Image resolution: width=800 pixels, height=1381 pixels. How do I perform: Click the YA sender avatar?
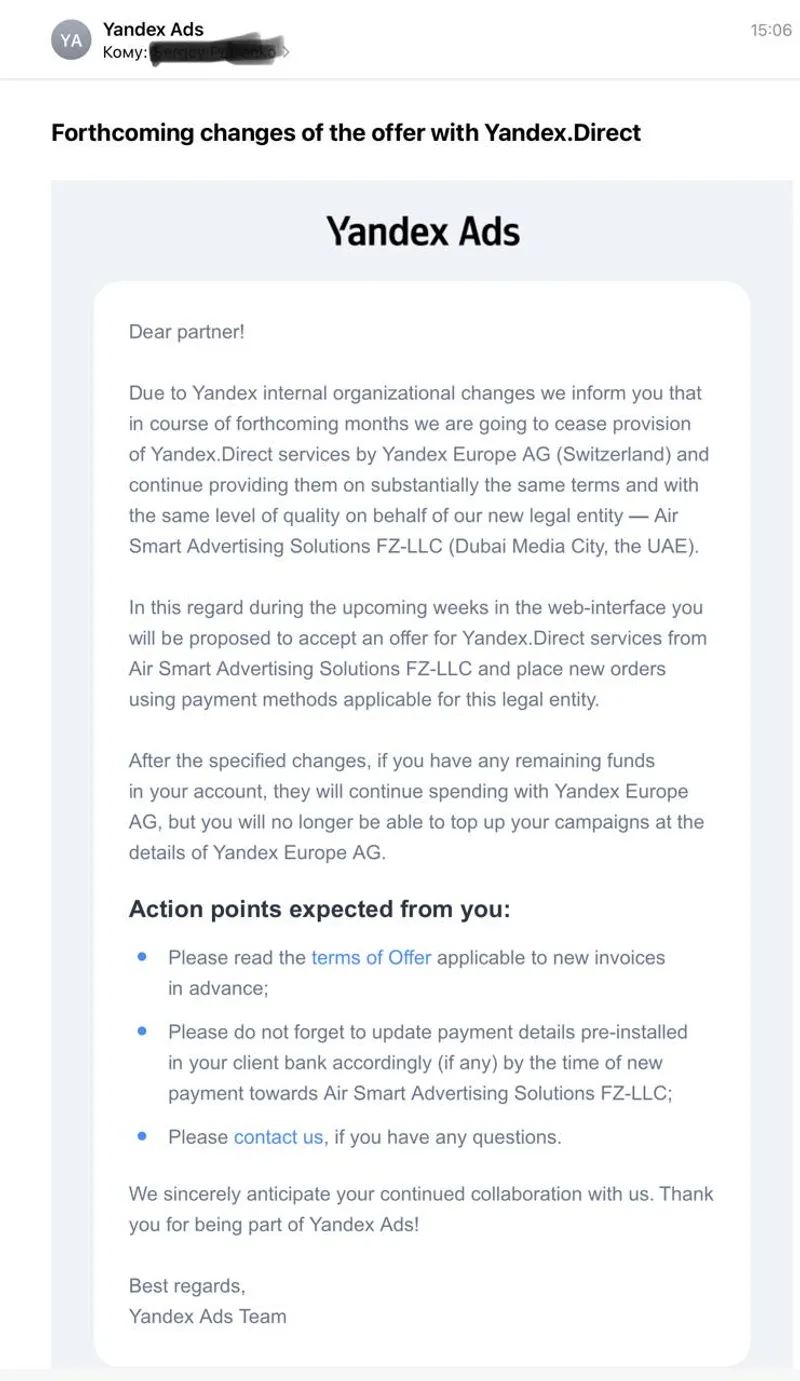(x=71, y=40)
